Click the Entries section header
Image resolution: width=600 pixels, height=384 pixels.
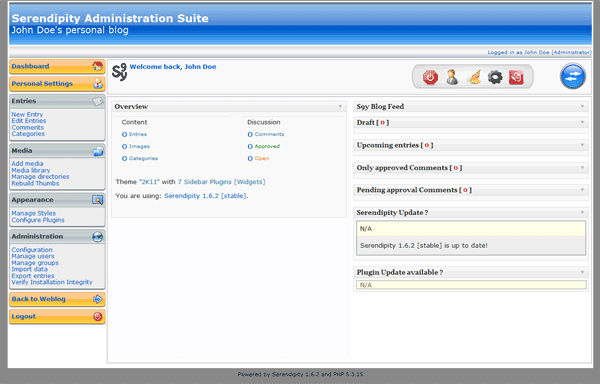point(57,101)
